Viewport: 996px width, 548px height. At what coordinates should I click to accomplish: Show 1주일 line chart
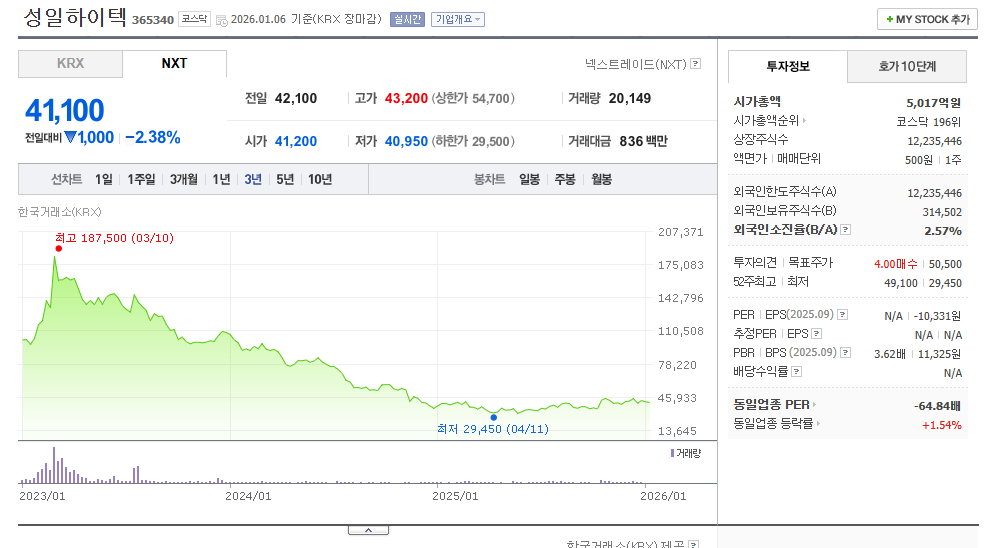(x=141, y=180)
